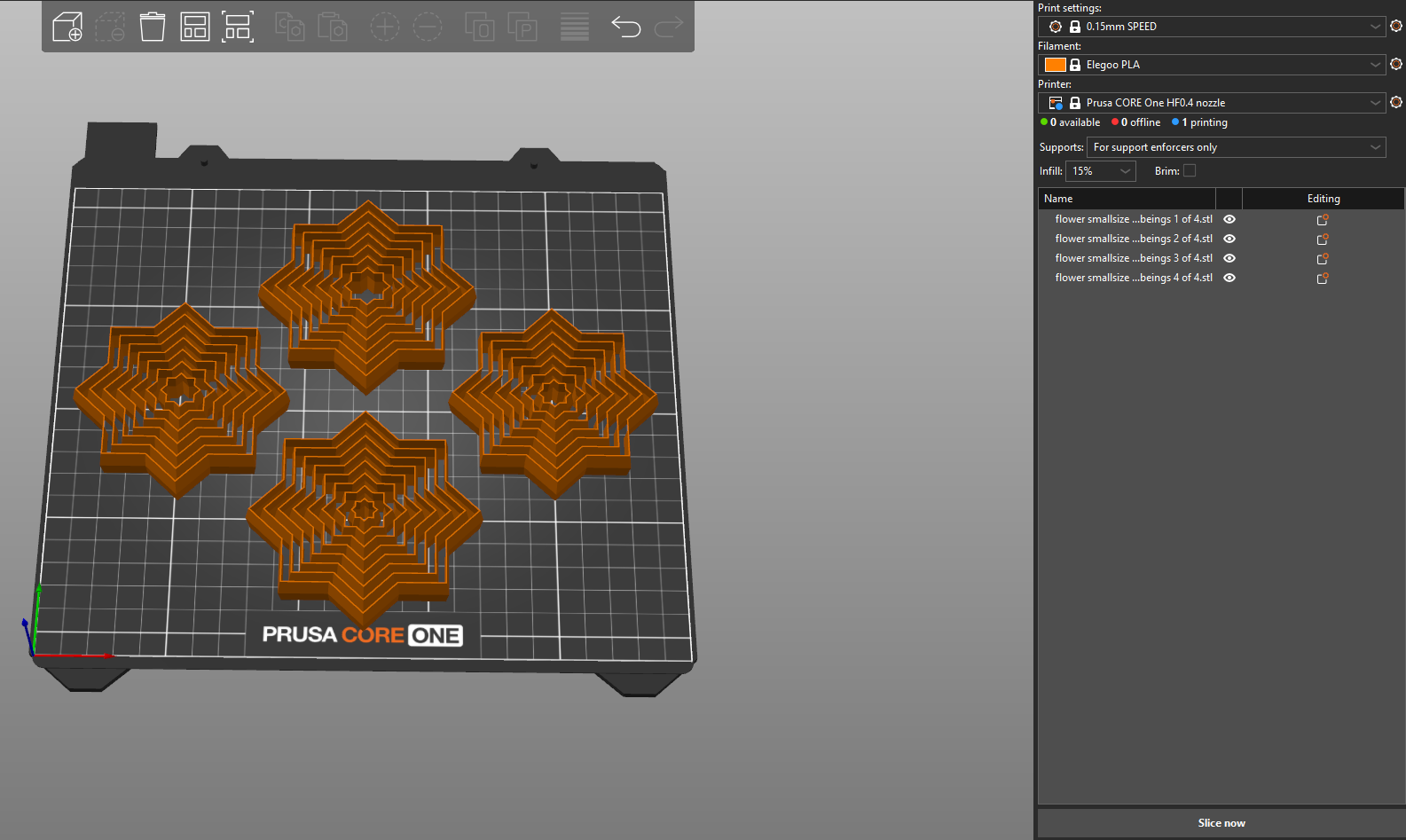Click the Copy toolbar icon
Image resolution: width=1406 pixels, height=840 pixels.
click(290, 27)
